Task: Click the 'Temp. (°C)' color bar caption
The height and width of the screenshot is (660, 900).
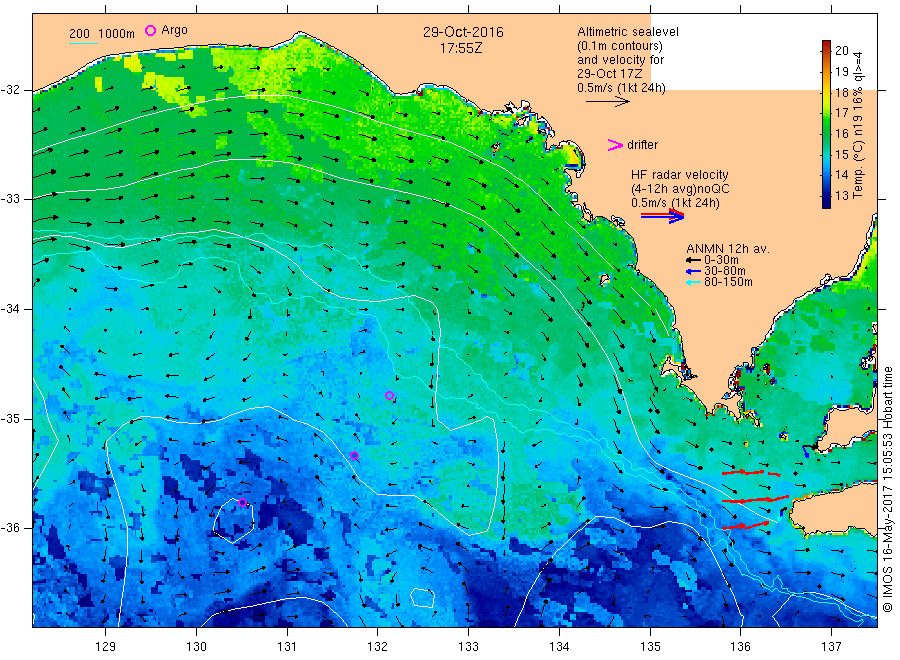Action: coord(858,169)
